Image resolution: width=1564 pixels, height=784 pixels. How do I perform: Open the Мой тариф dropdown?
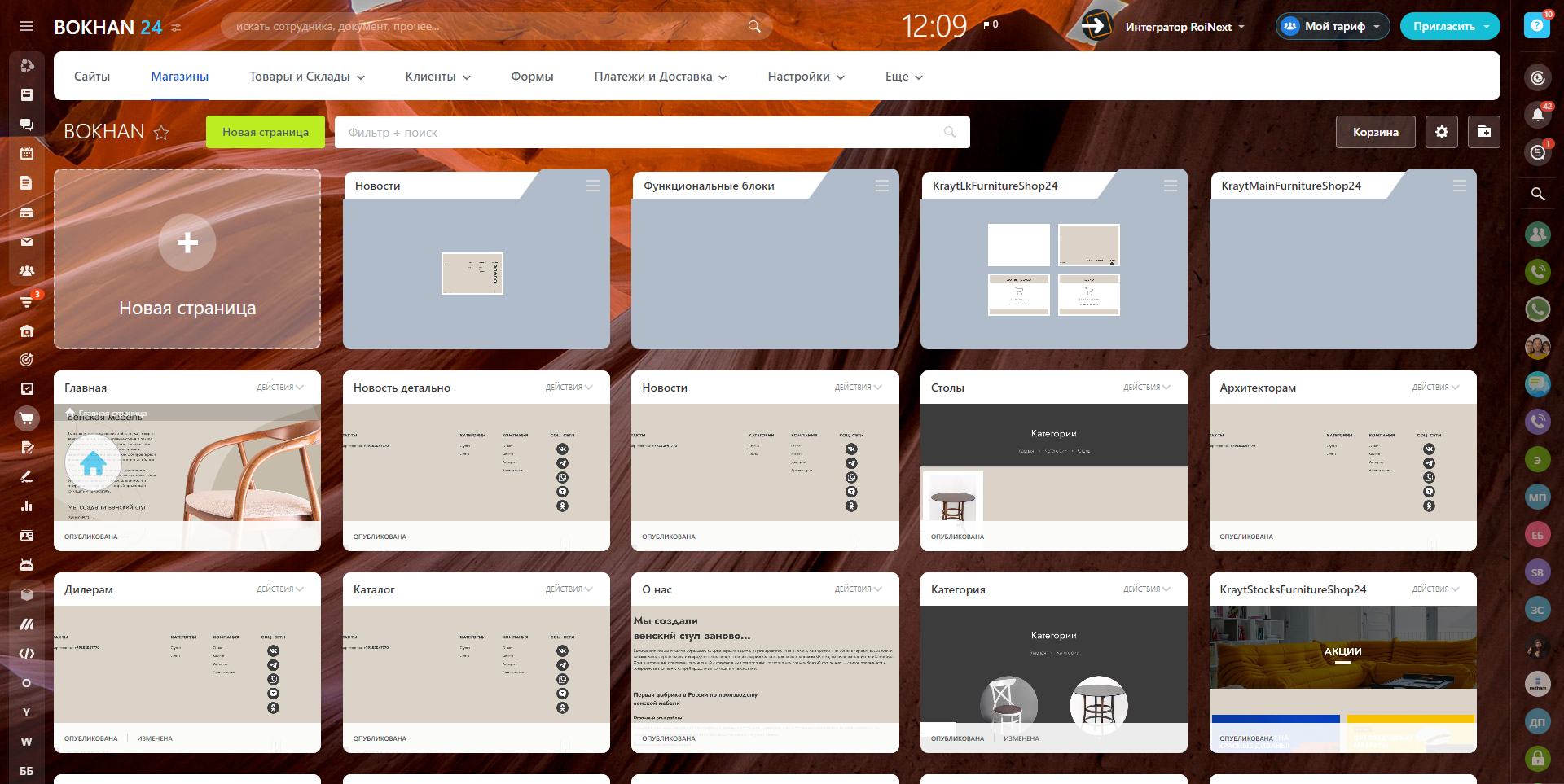[x=1333, y=26]
